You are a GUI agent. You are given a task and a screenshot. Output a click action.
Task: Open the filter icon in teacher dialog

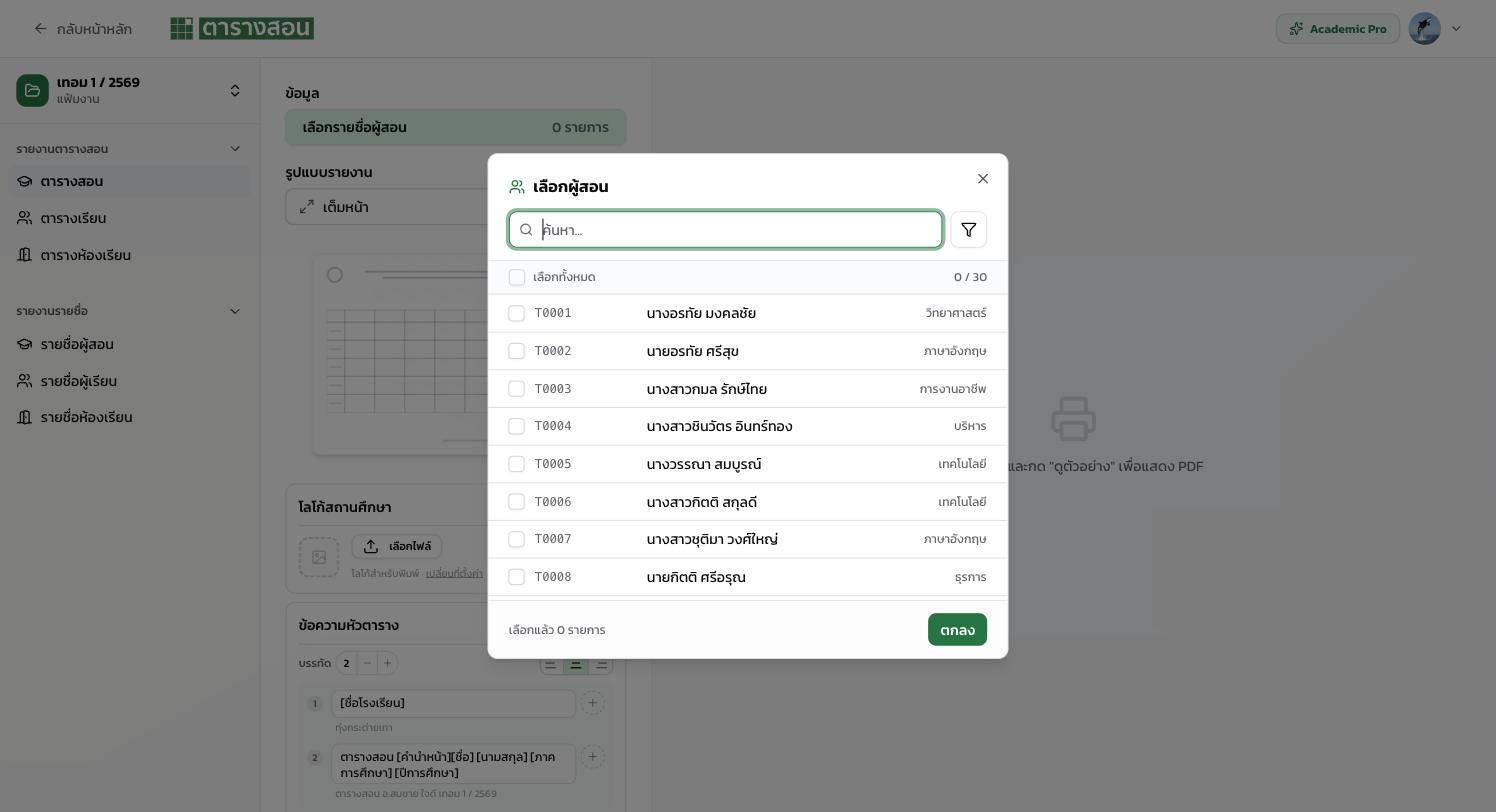[x=968, y=230]
